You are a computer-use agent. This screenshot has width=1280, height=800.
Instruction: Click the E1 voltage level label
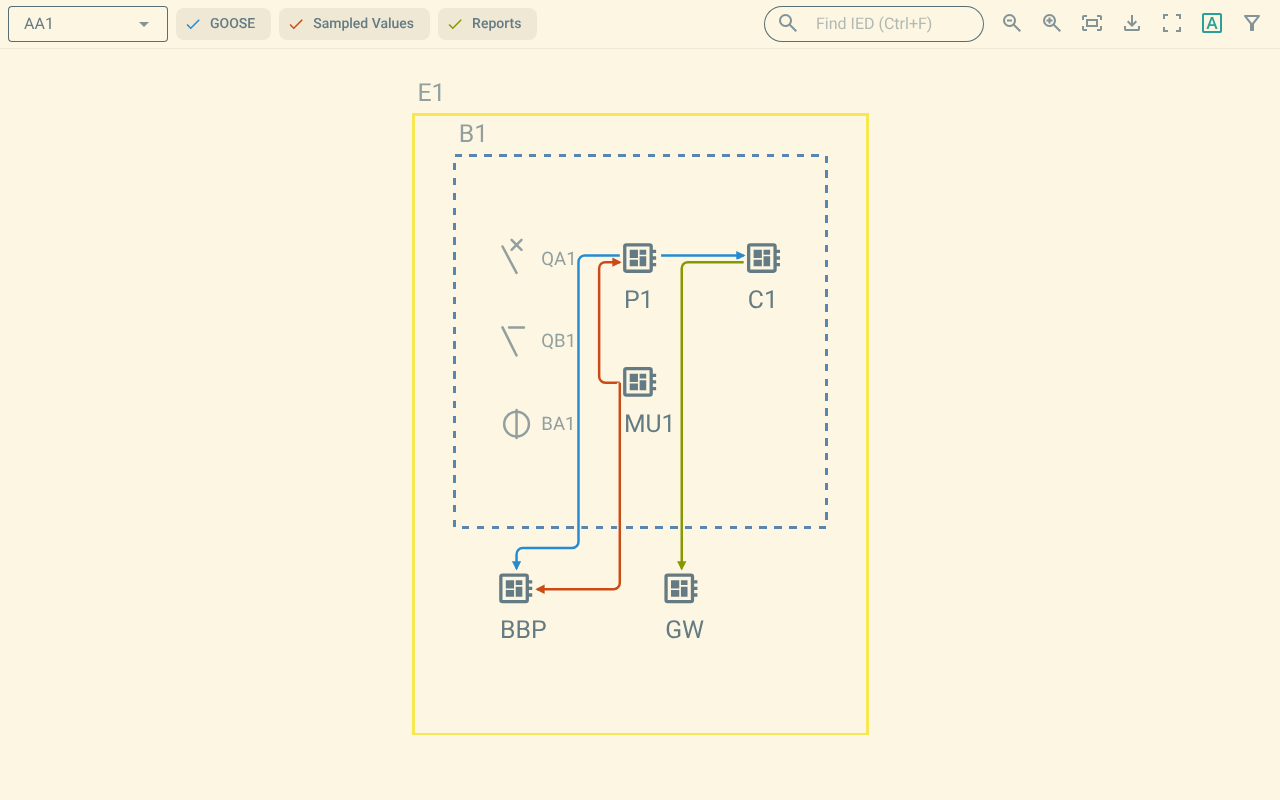[430, 93]
